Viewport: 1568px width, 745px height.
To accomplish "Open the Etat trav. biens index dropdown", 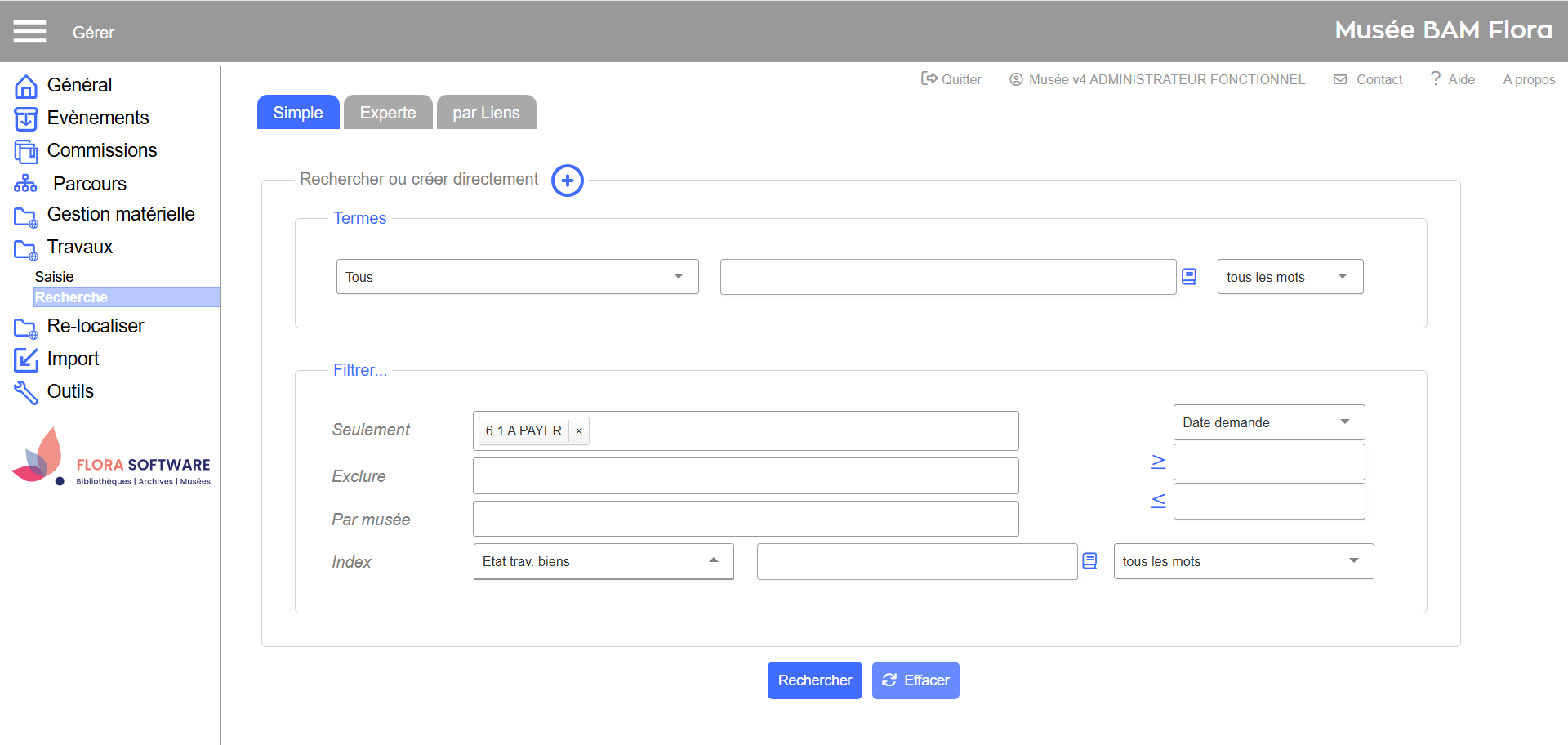I will point(603,561).
